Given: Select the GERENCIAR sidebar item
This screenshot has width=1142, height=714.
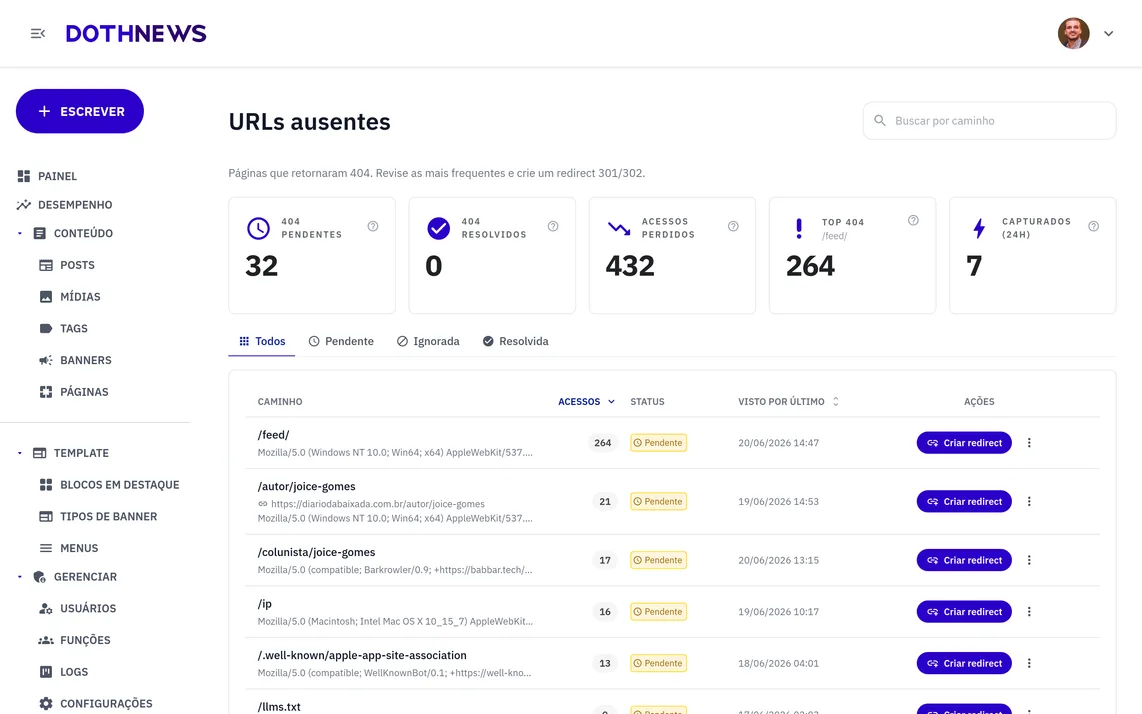Looking at the screenshot, I should (75, 577).
